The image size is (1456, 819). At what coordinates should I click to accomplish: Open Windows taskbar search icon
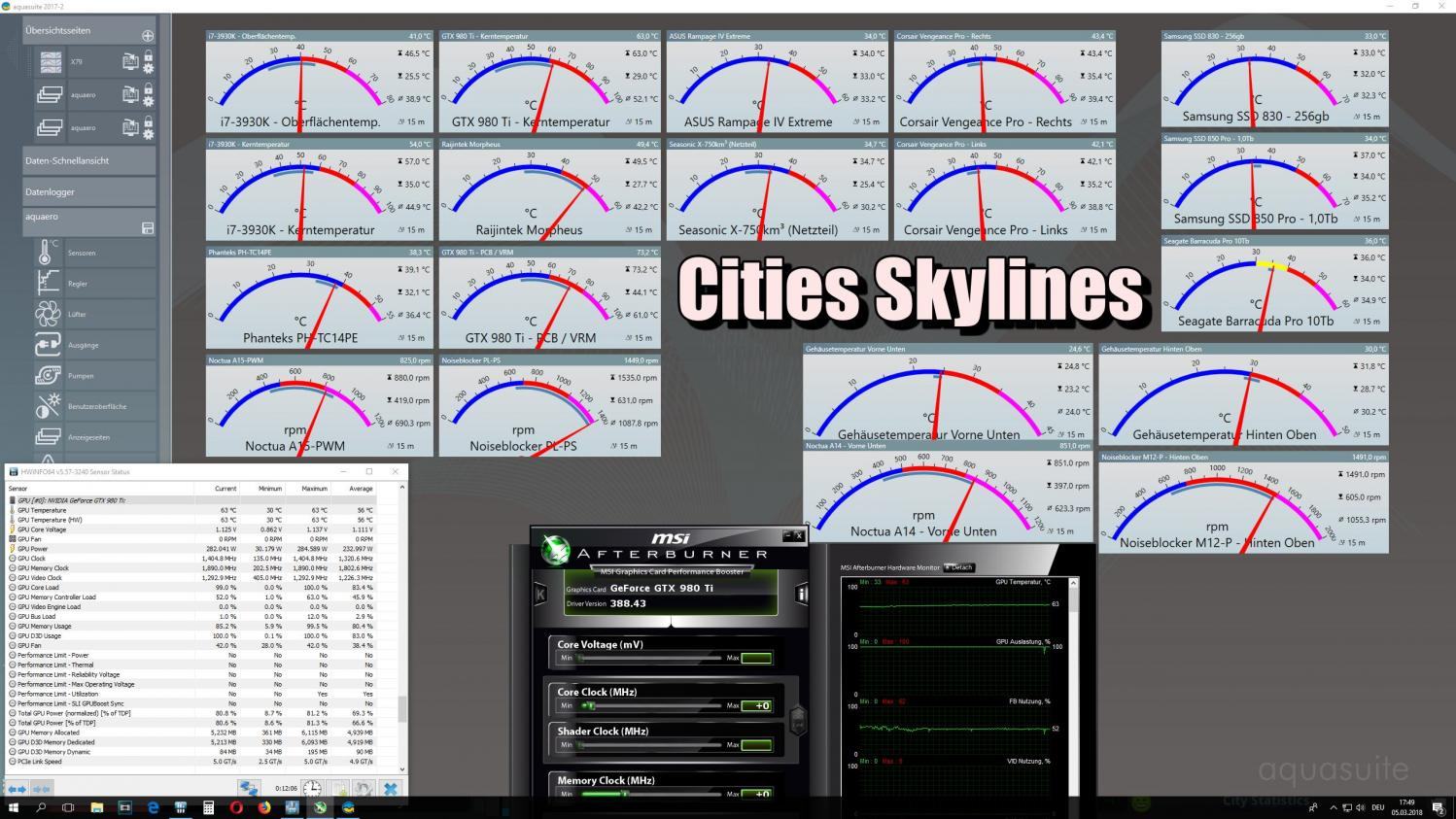point(41,807)
